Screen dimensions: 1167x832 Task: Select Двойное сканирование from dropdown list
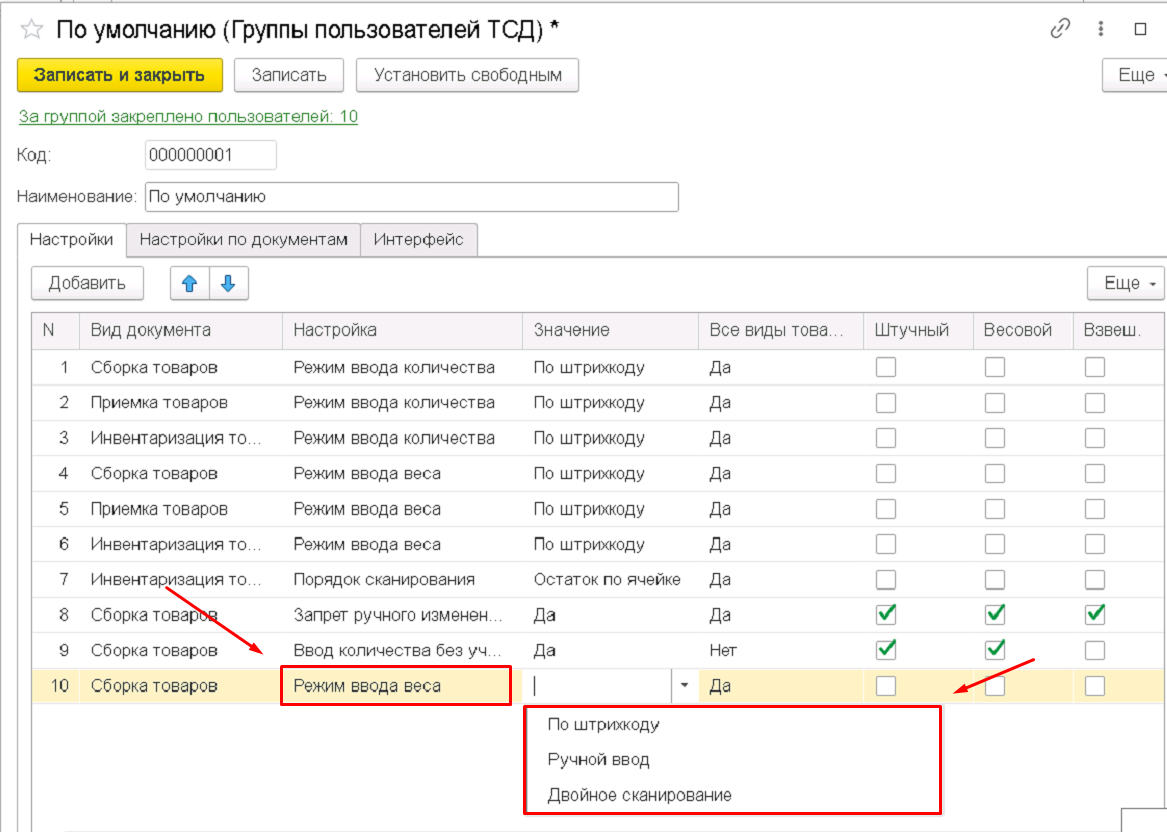point(639,796)
